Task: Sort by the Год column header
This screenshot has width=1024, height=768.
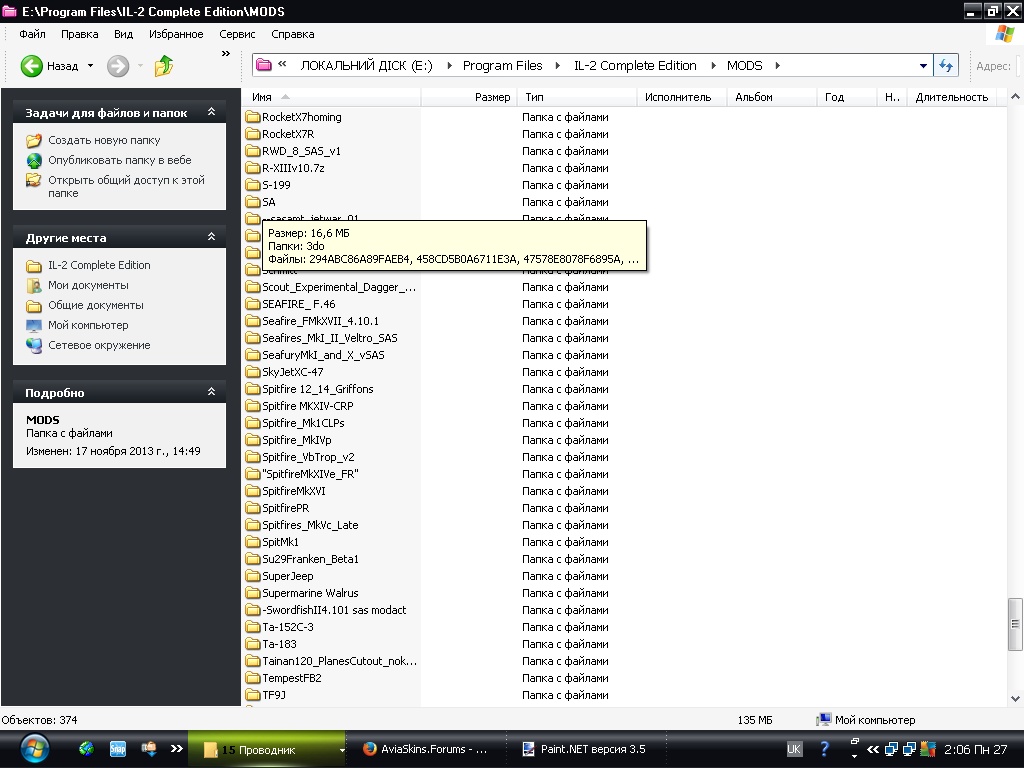Action: 846,97
